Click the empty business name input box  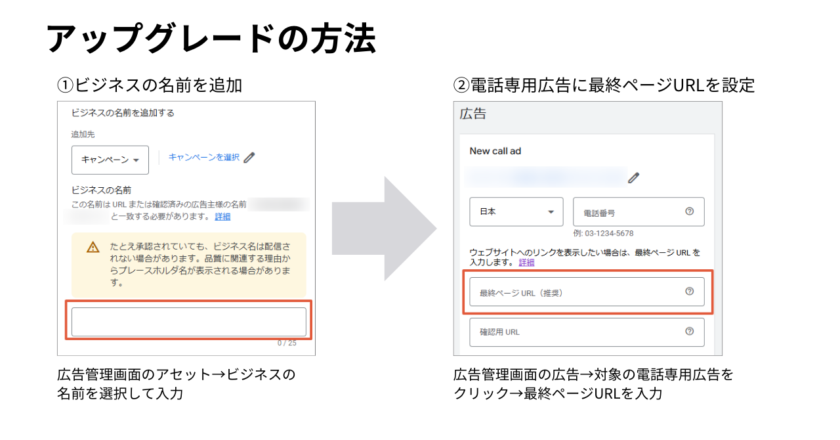click(188, 321)
